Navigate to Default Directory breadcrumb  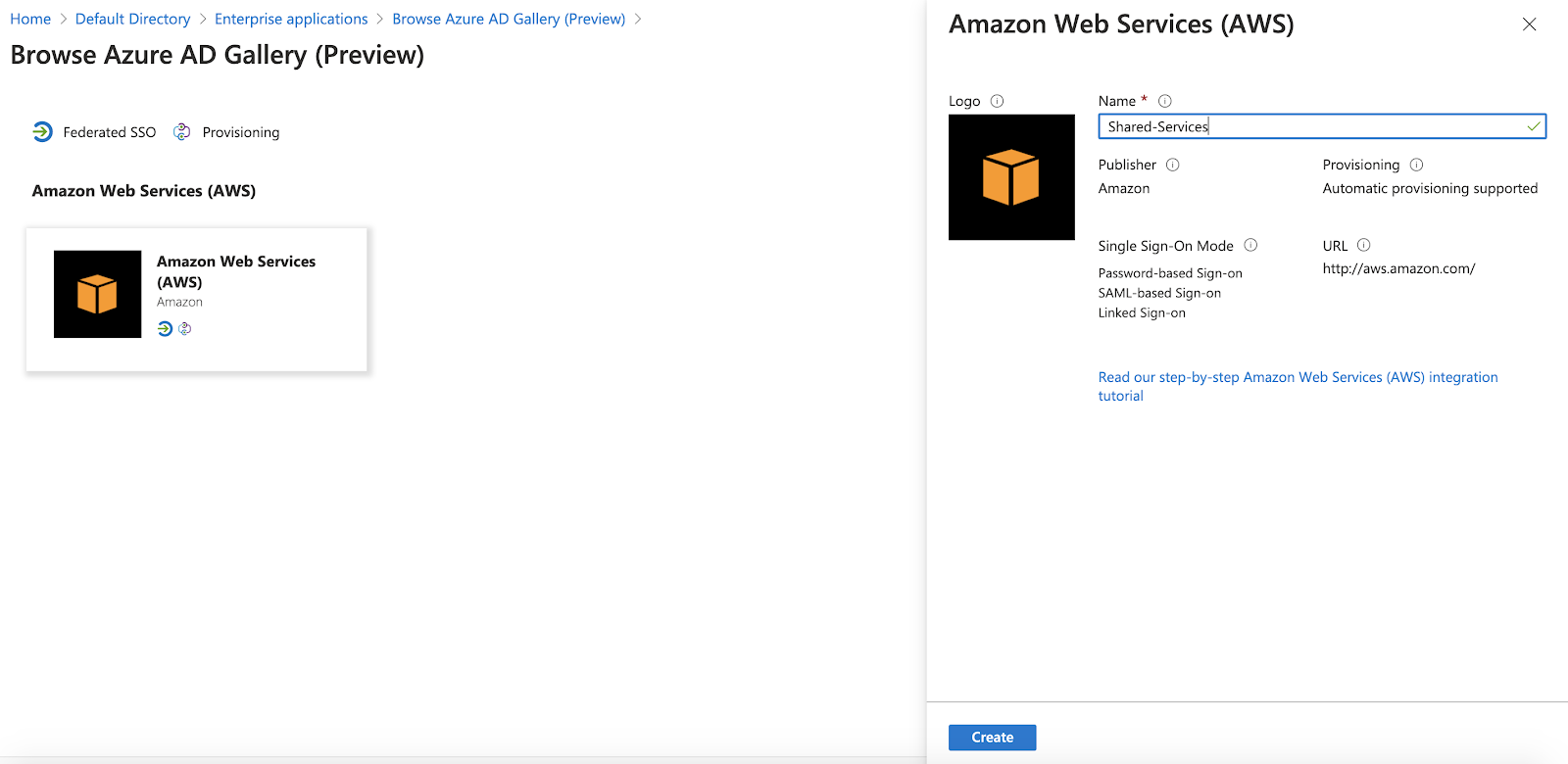click(x=132, y=19)
